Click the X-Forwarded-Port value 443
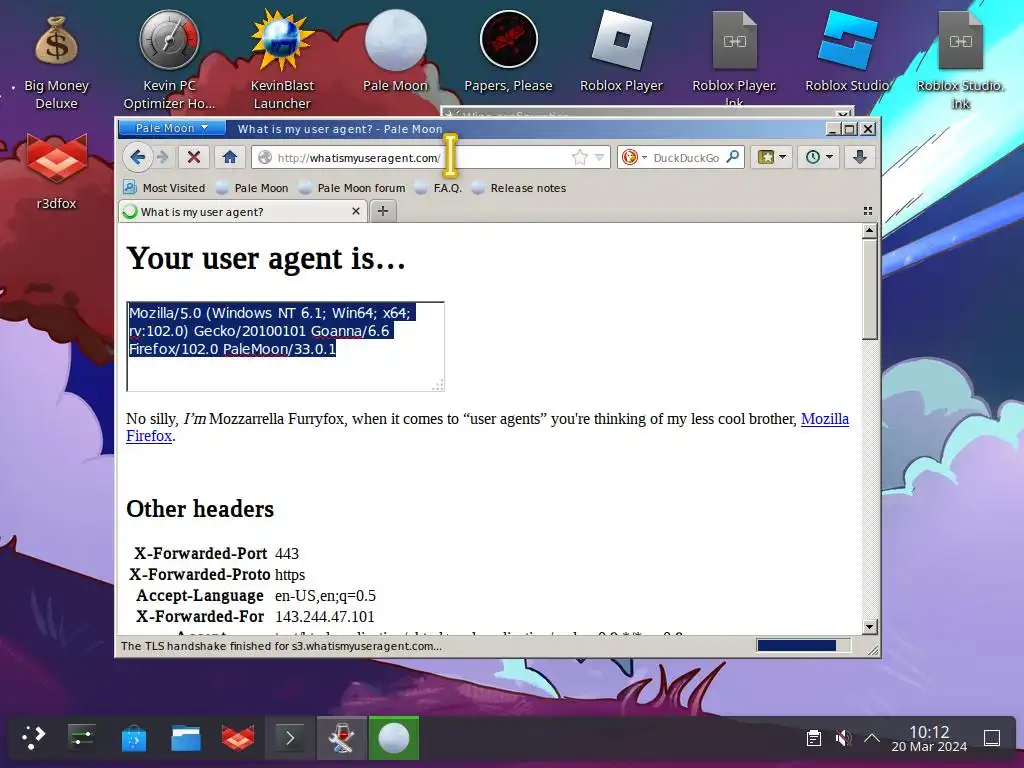The width and height of the screenshot is (1024, 768). tap(287, 554)
